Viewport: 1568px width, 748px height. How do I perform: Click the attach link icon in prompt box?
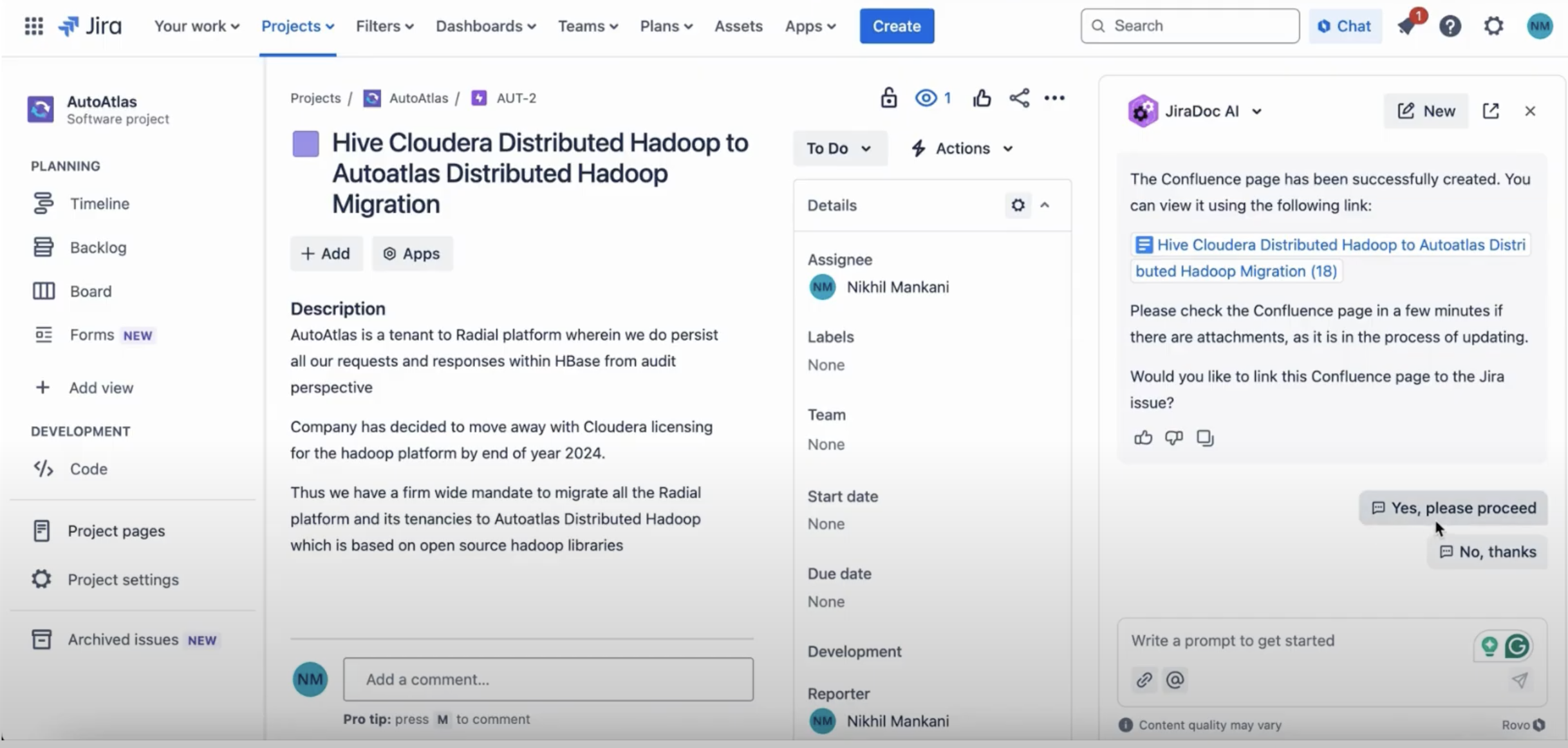[x=1144, y=680]
